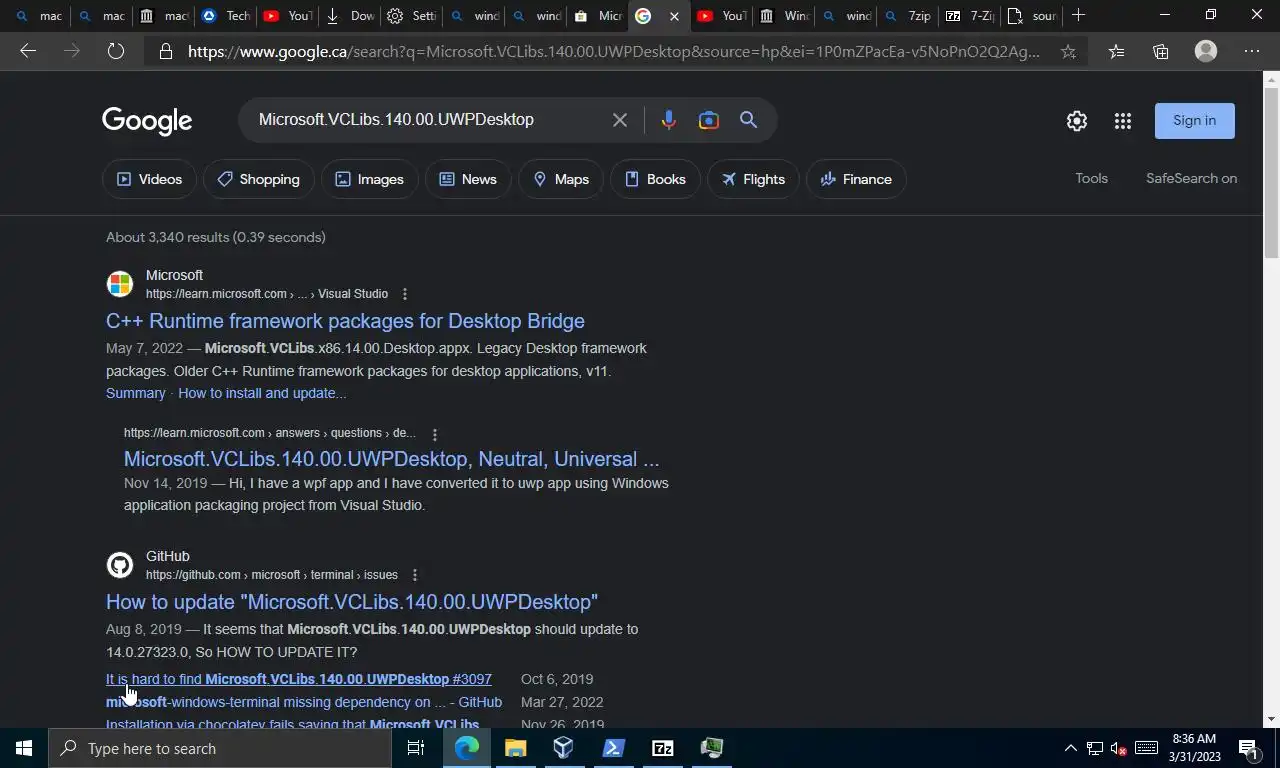Open Microsoft.VCLibs.140.00.UWPDesktop, Neutral, Universal result

coord(391,459)
